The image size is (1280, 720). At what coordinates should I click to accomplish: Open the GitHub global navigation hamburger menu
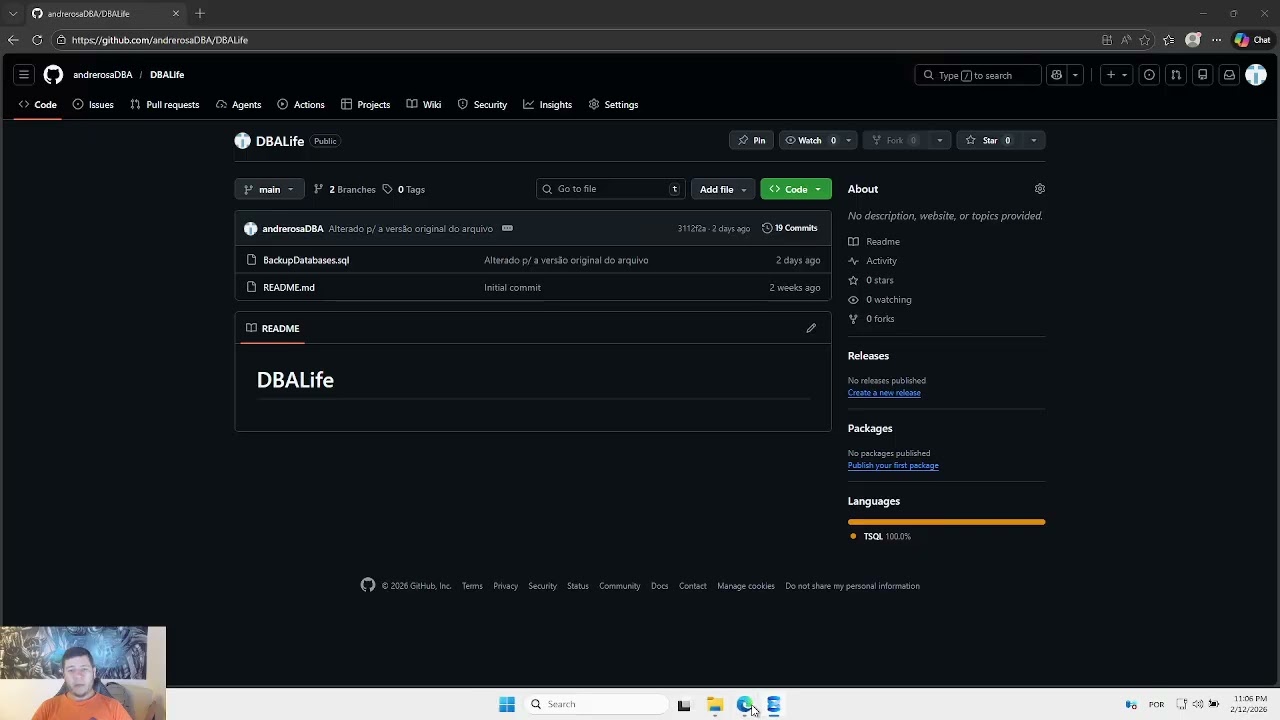coord(24,75)
